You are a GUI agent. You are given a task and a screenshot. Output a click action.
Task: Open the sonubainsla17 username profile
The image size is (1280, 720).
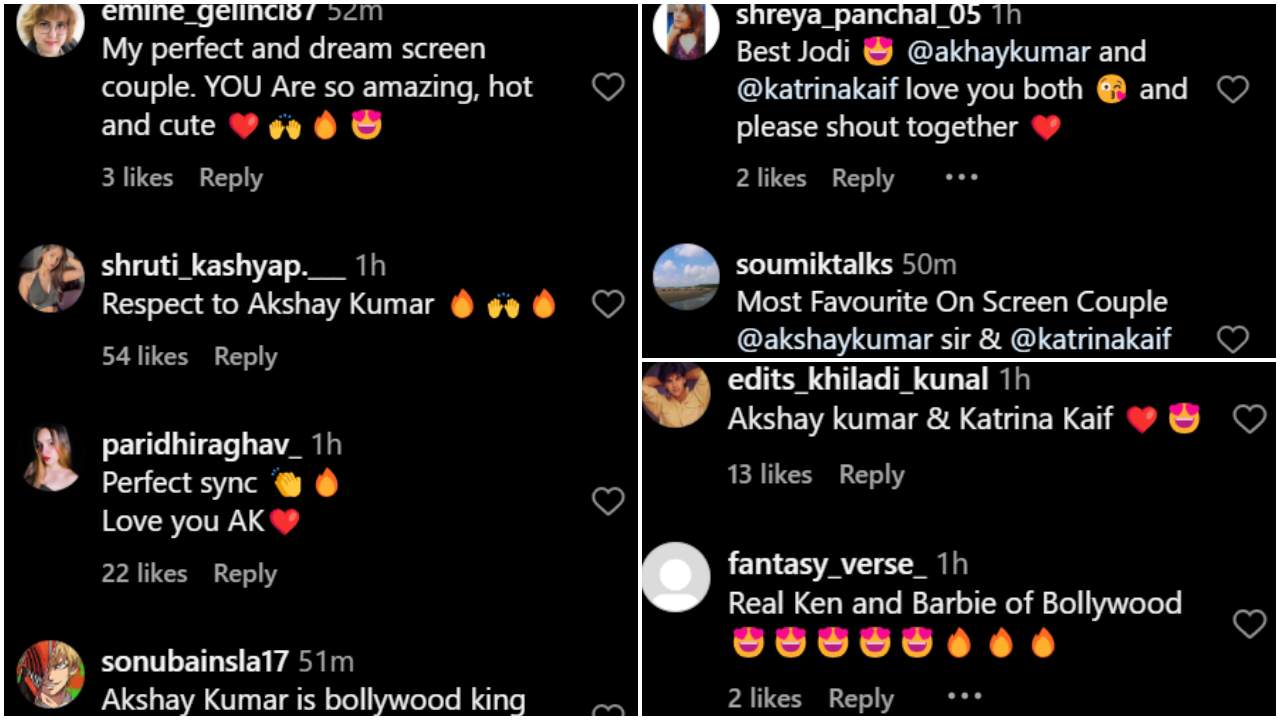click(x=195, y=662)
